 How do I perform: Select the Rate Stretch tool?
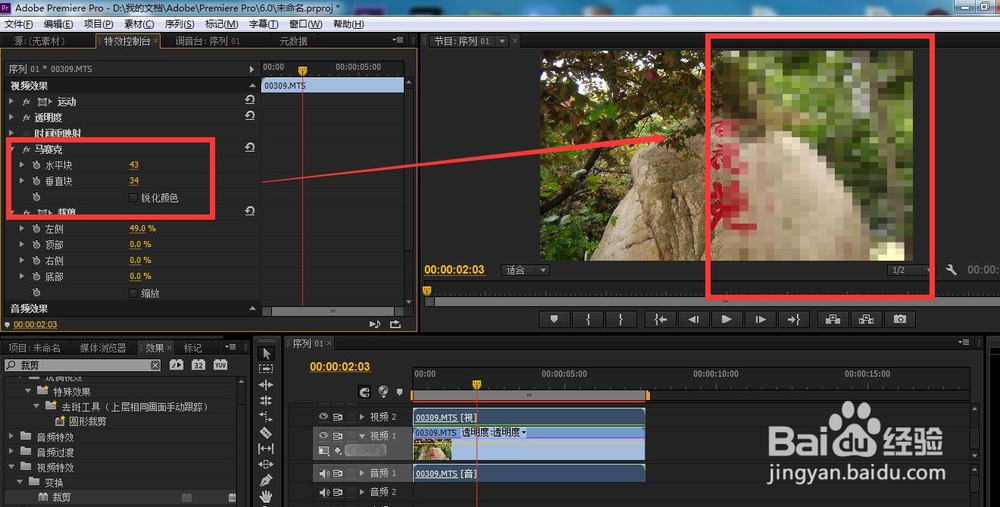(x=267, y=416)
